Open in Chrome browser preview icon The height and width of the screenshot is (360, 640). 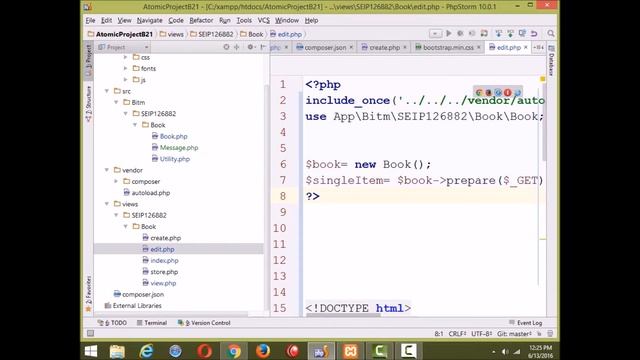(x=479, y=93)
